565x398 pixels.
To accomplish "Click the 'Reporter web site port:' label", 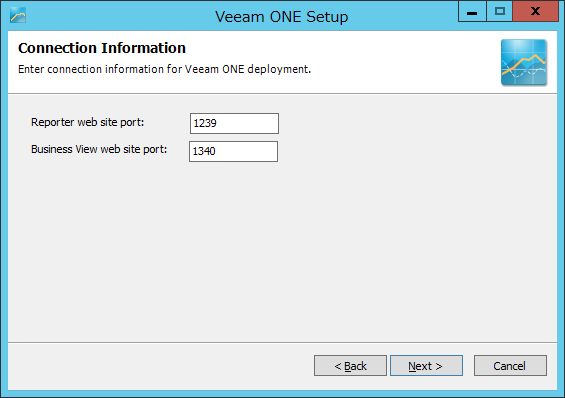I will tap(88, 122).
